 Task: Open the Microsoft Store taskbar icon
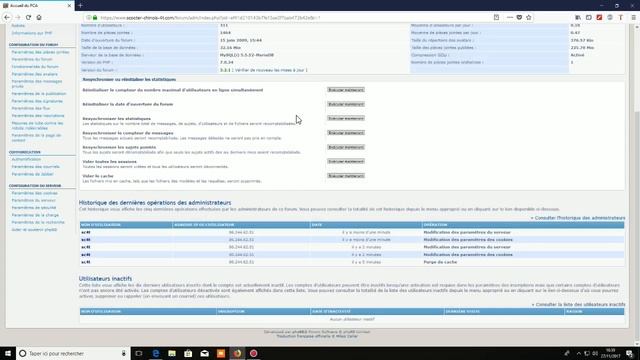[x=188, y=353]
